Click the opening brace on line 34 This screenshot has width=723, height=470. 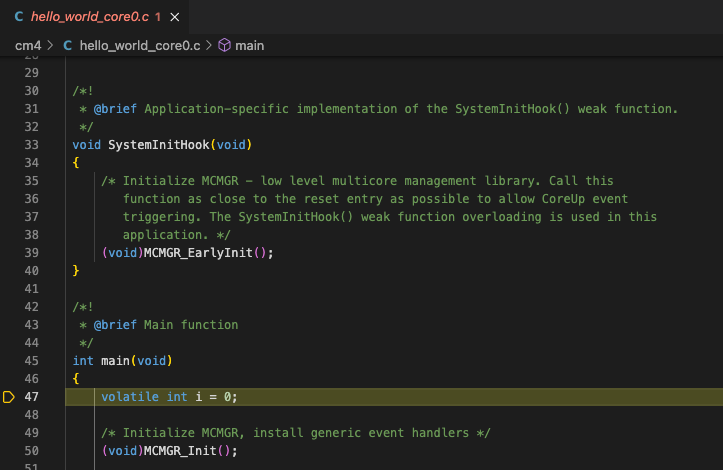(76, 163)
